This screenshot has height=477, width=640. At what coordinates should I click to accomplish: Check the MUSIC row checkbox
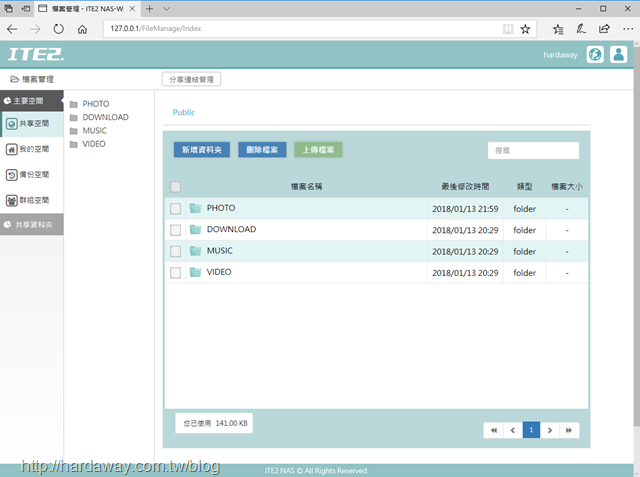[x=176, y=251]
